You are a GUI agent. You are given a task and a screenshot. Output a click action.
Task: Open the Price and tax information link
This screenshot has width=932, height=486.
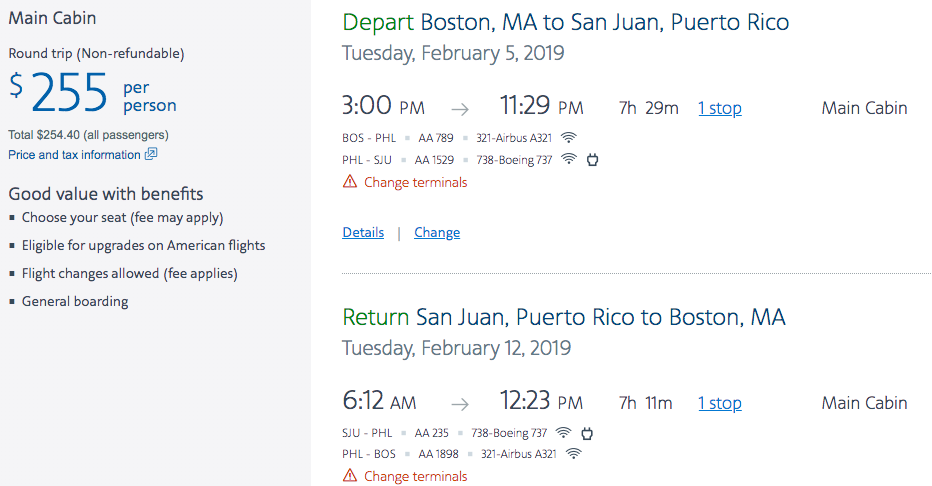[74, 155]
